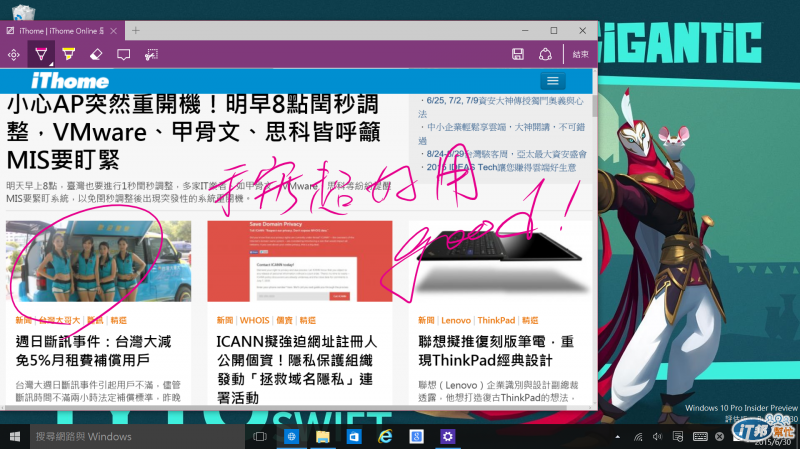Open the Edge globe taskbar icon

click(x=291, y=437)
